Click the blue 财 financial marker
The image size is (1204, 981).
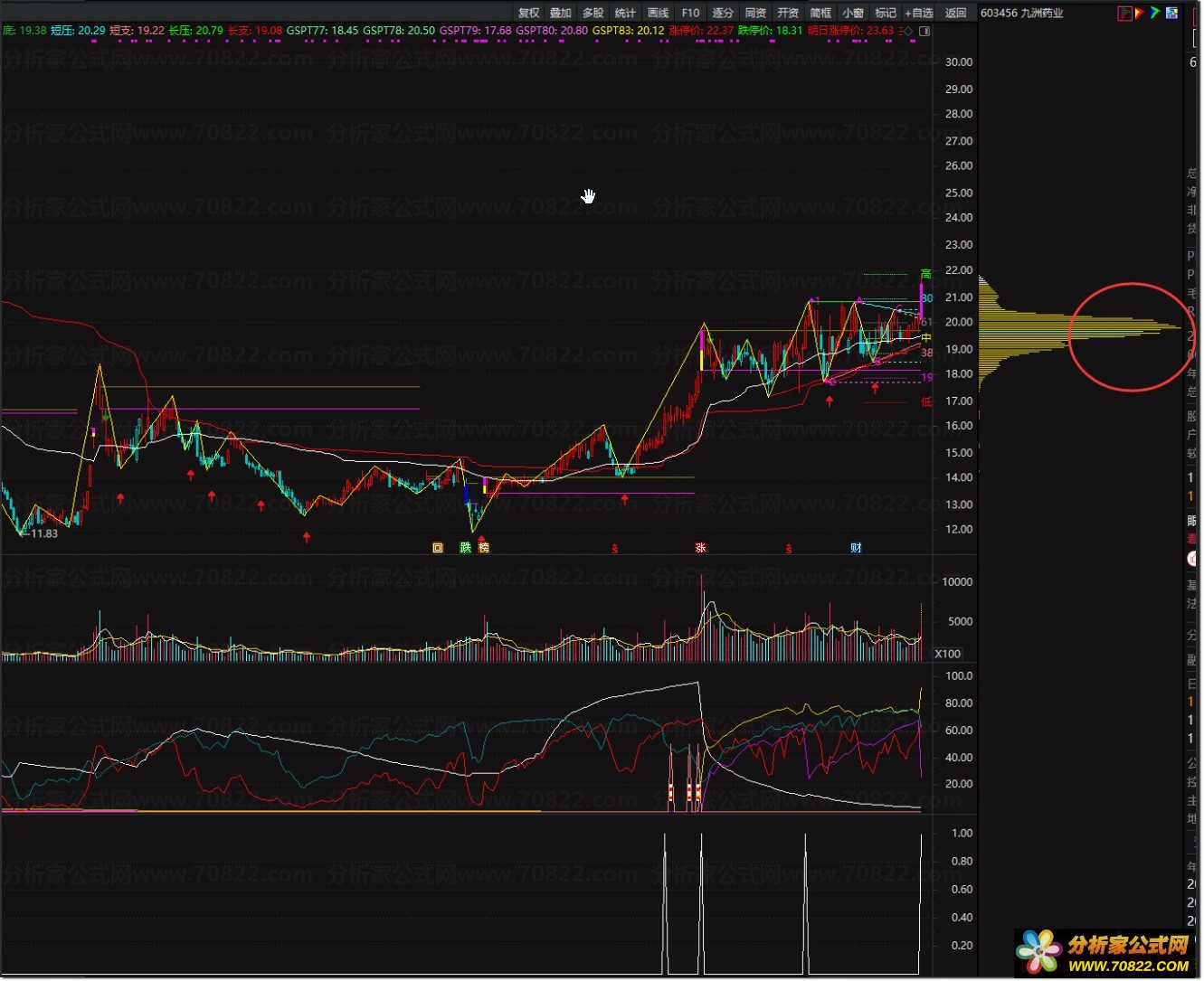[856, 548]
